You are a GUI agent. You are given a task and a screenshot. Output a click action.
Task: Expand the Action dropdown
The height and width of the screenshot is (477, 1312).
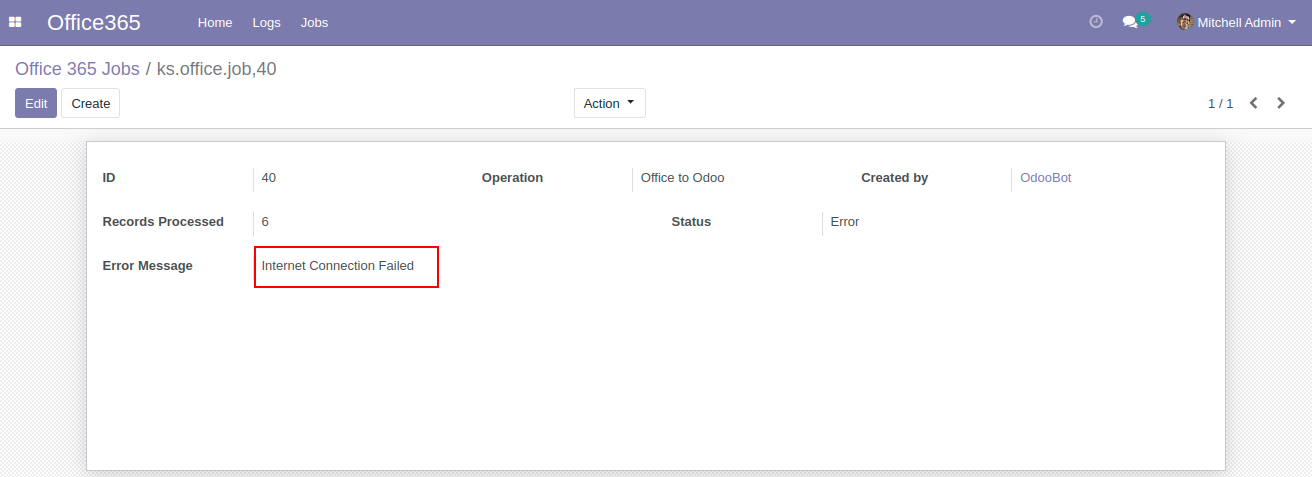pyautogui.click(x=609, y=103)
